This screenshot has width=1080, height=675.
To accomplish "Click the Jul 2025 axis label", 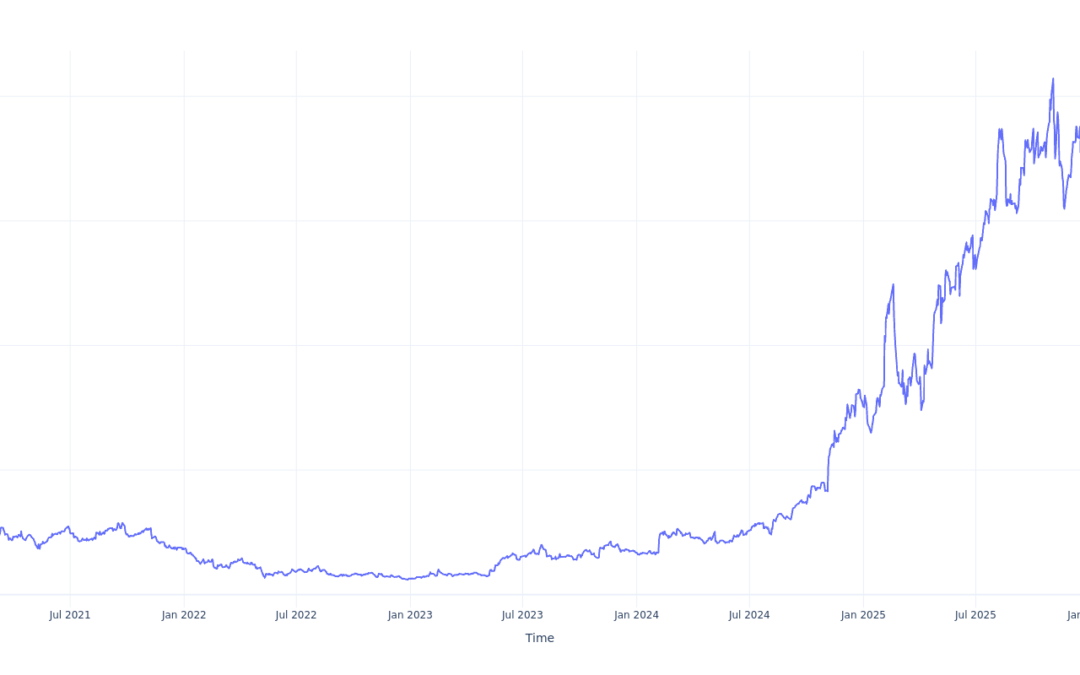I will (x=976, y=615).
